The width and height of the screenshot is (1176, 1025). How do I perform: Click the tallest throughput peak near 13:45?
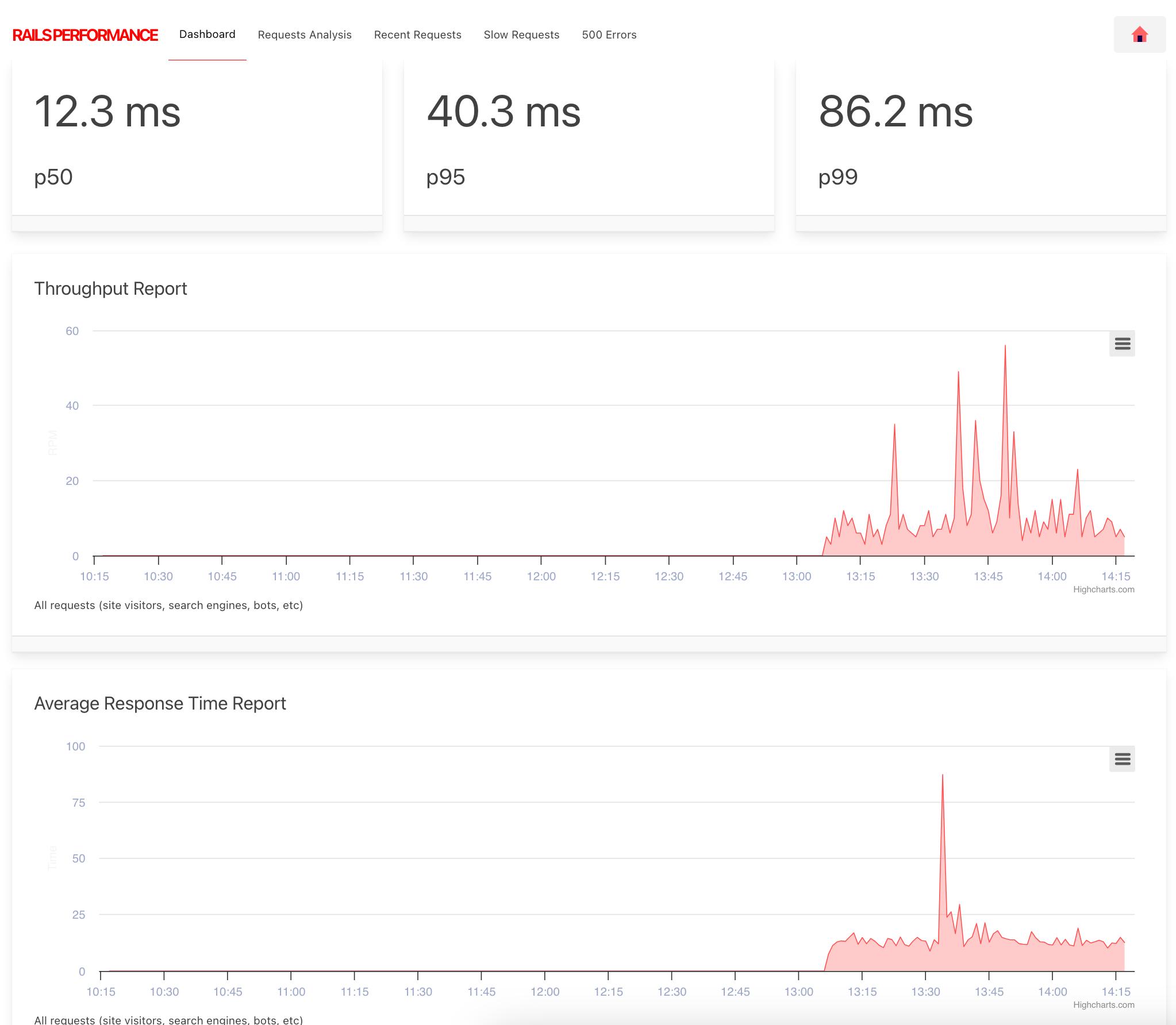pos(1005,346)
